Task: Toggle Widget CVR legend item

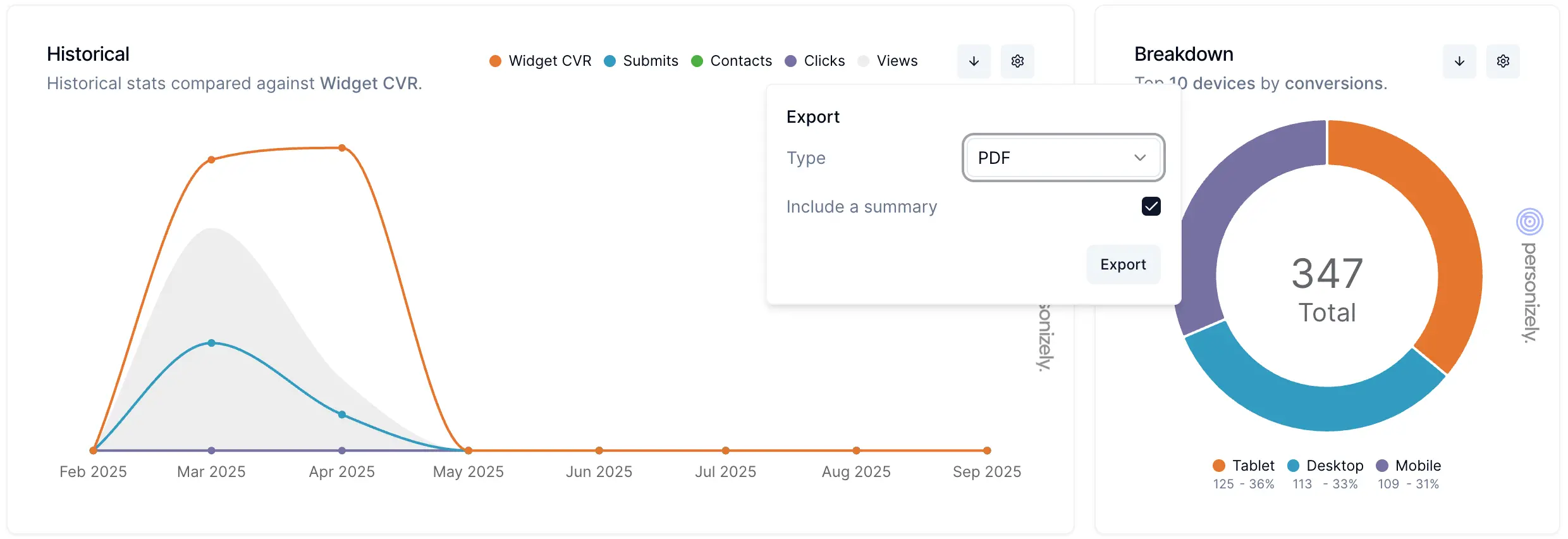Action: [541, 61]
